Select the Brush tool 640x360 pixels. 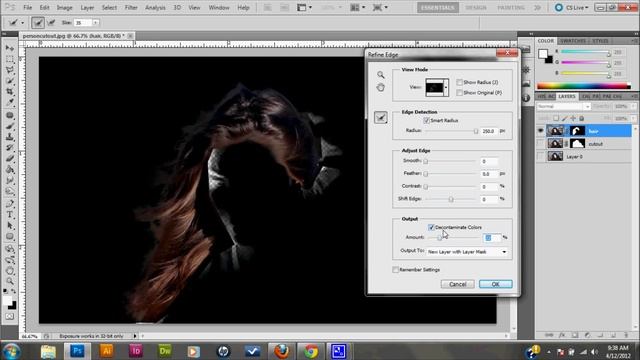tap(10, 126)
